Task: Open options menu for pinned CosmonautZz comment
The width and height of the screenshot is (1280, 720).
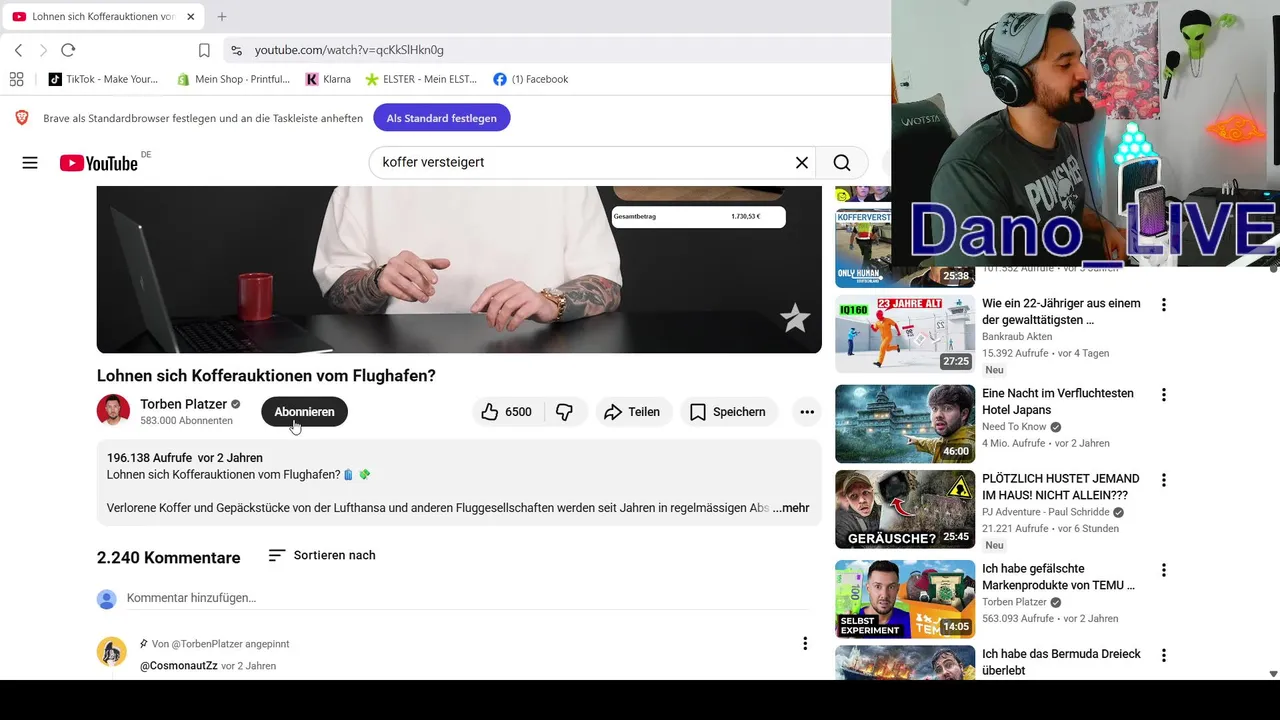Action: (x=805, y=644)
